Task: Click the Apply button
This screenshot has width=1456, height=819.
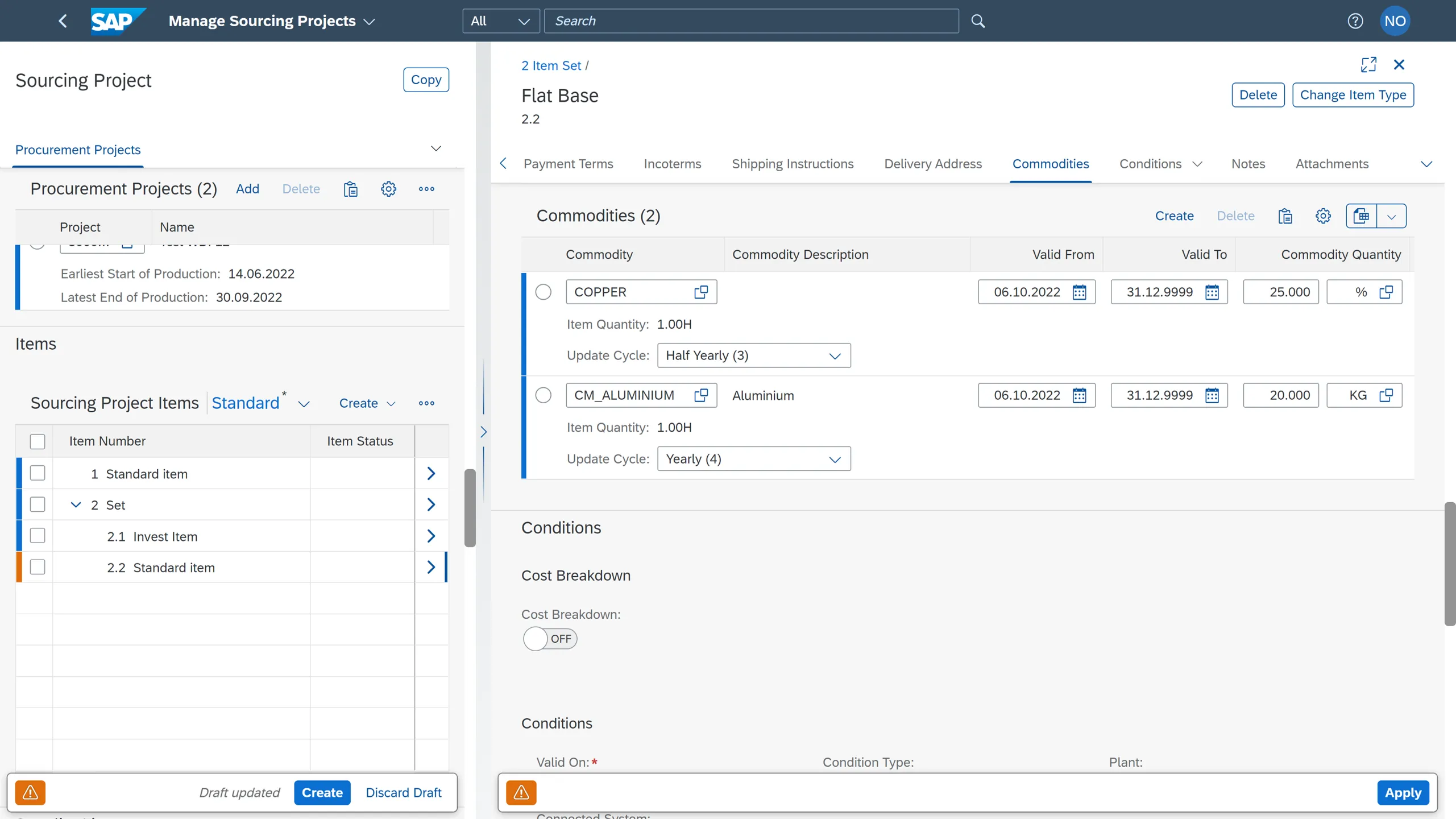Action: coord(1403,792)
